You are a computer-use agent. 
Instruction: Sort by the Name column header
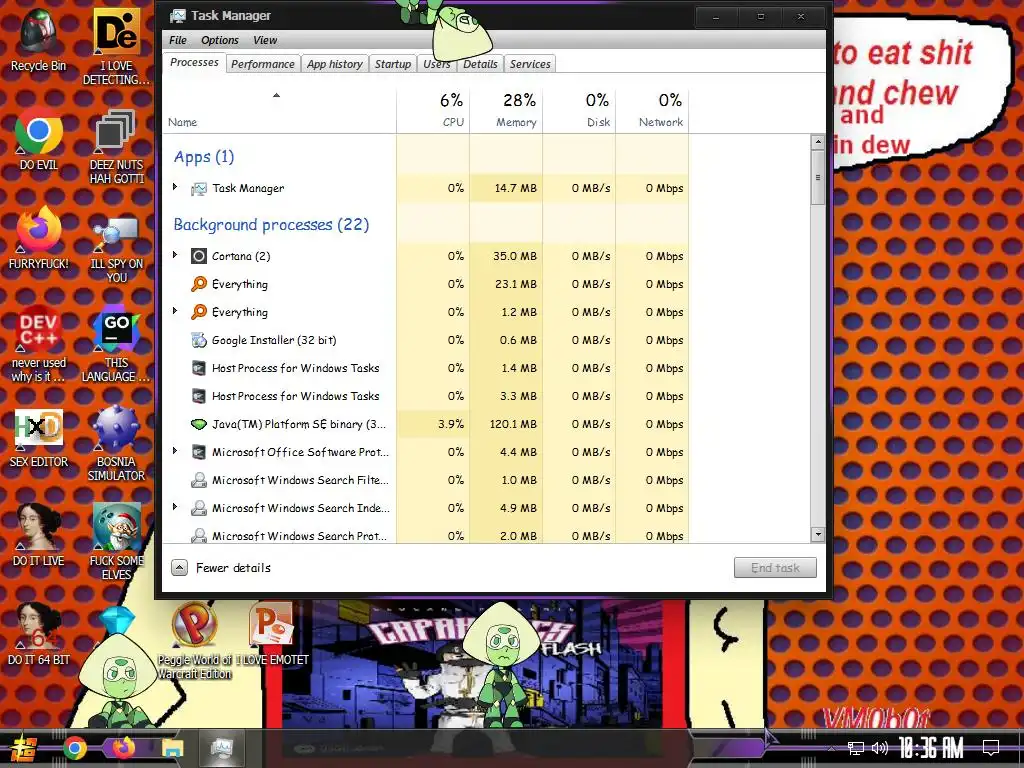tap(279, 110)
